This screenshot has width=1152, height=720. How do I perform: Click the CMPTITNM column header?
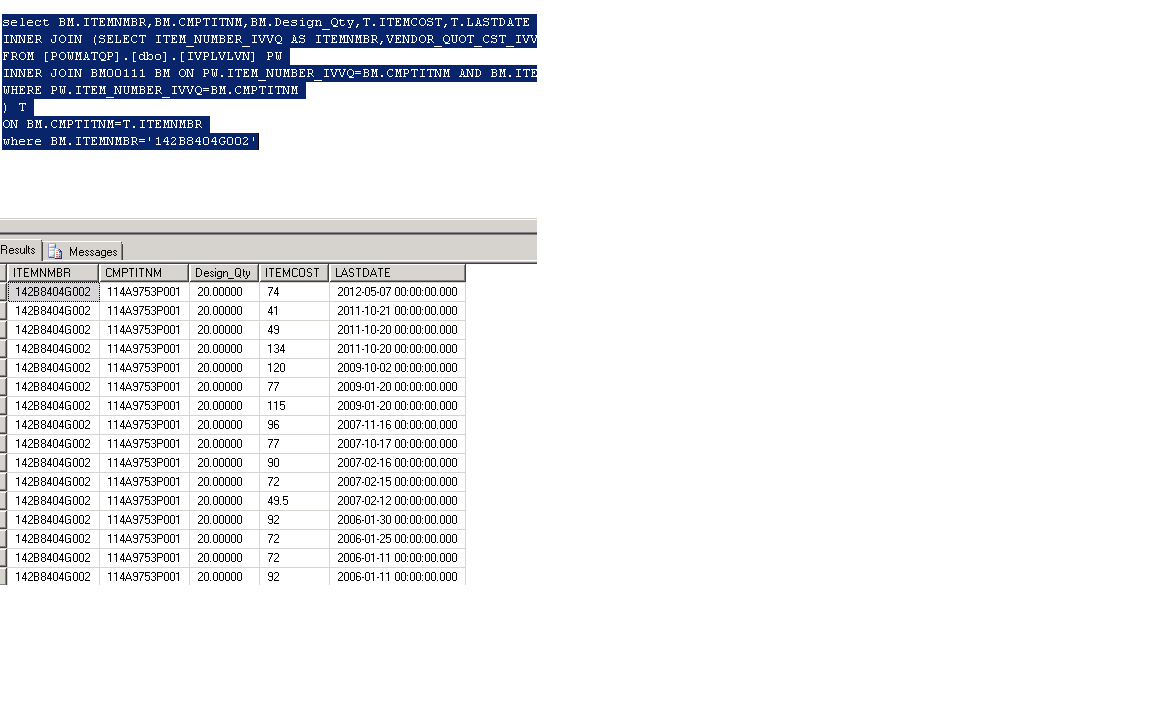143,272
